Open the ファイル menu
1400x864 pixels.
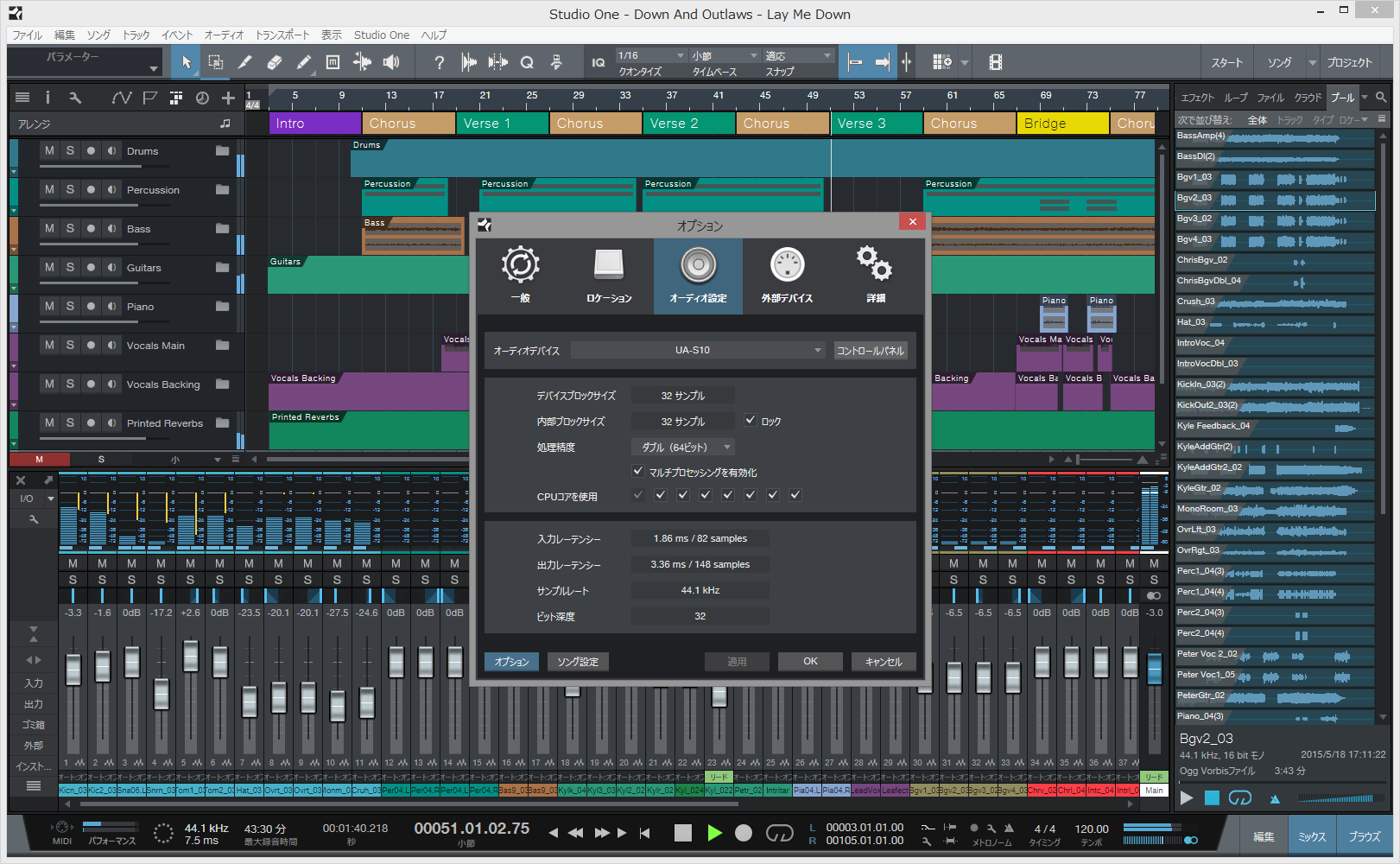pyautogui.click(x=27, y=35)
